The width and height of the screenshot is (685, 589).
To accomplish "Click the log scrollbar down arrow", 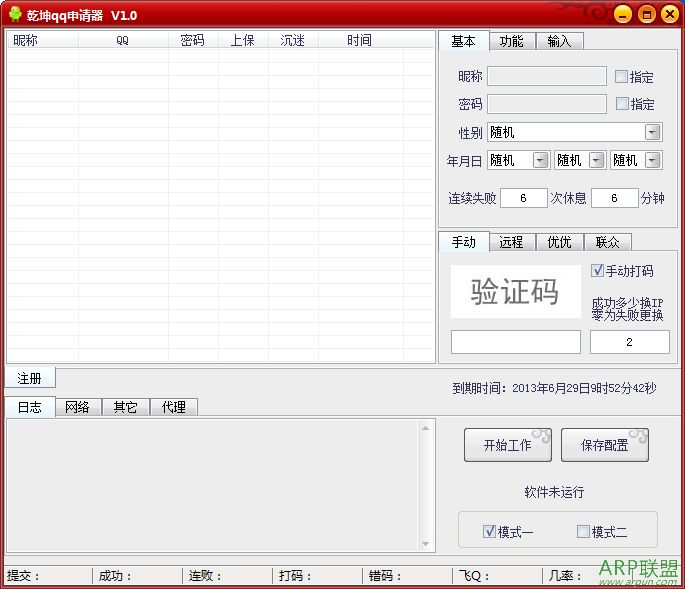I will pos(425,544).
